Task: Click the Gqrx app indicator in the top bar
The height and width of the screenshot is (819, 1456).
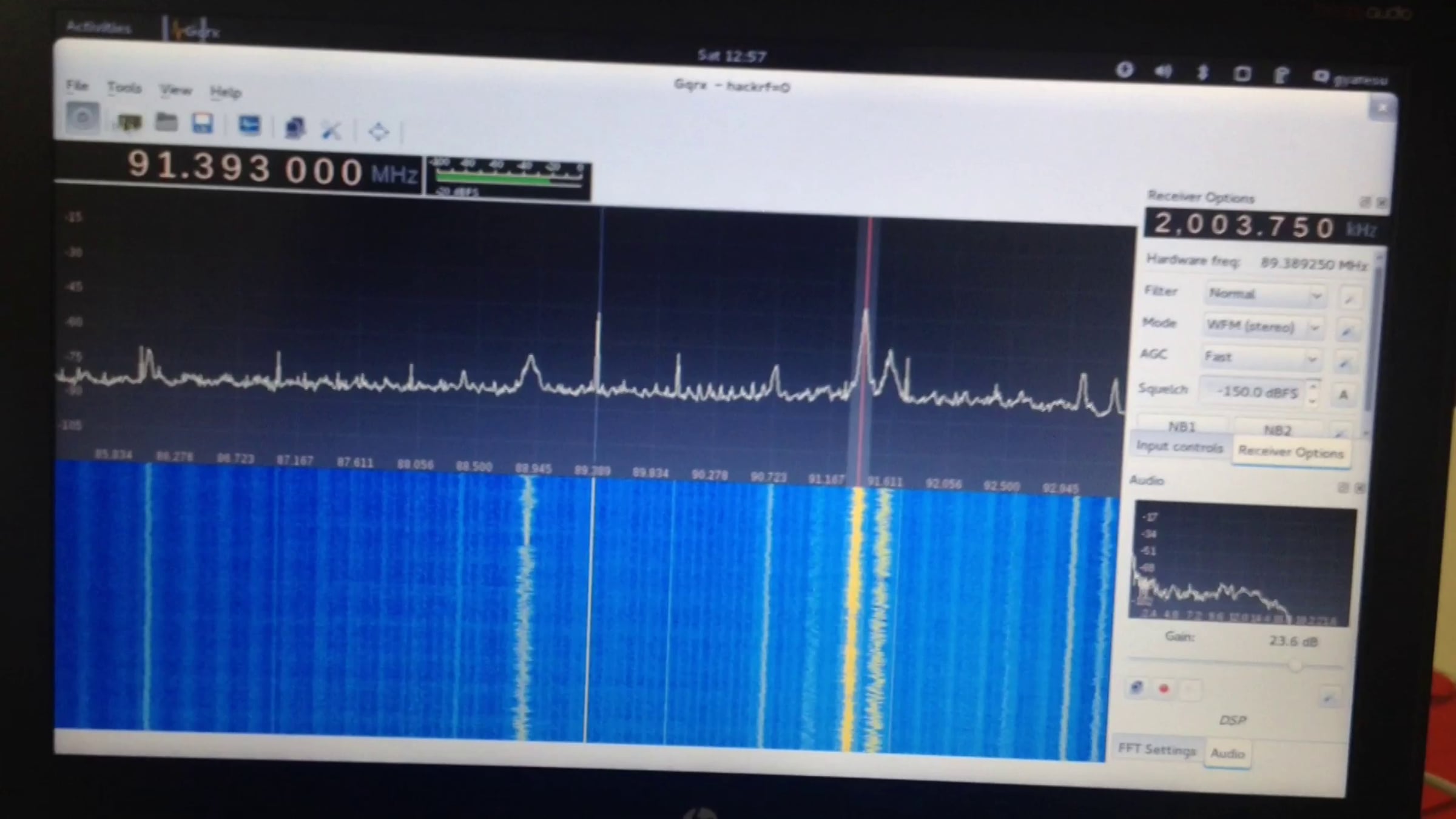Action: (x=195, y=30)
